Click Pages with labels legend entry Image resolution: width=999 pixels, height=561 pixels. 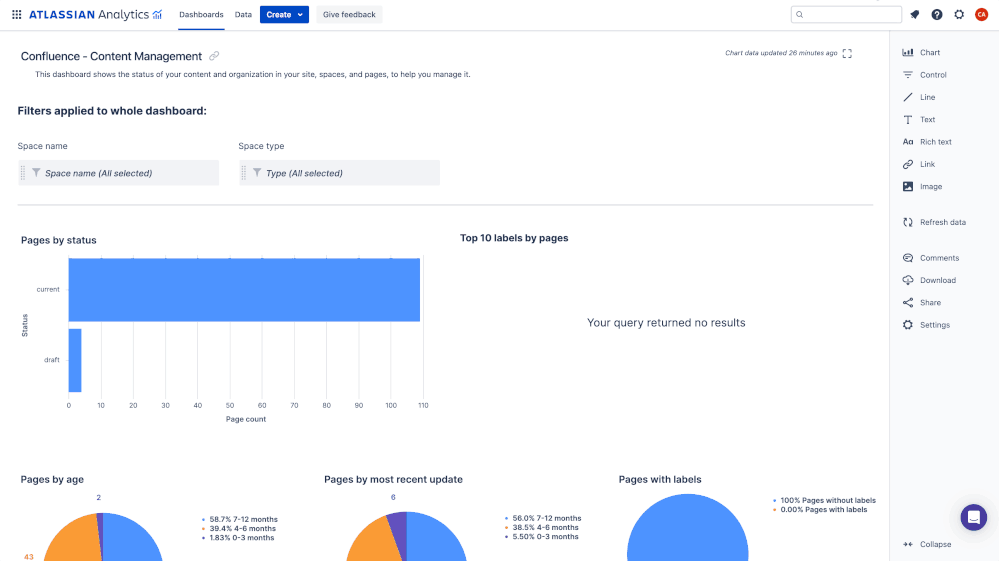tap(820, 509)
